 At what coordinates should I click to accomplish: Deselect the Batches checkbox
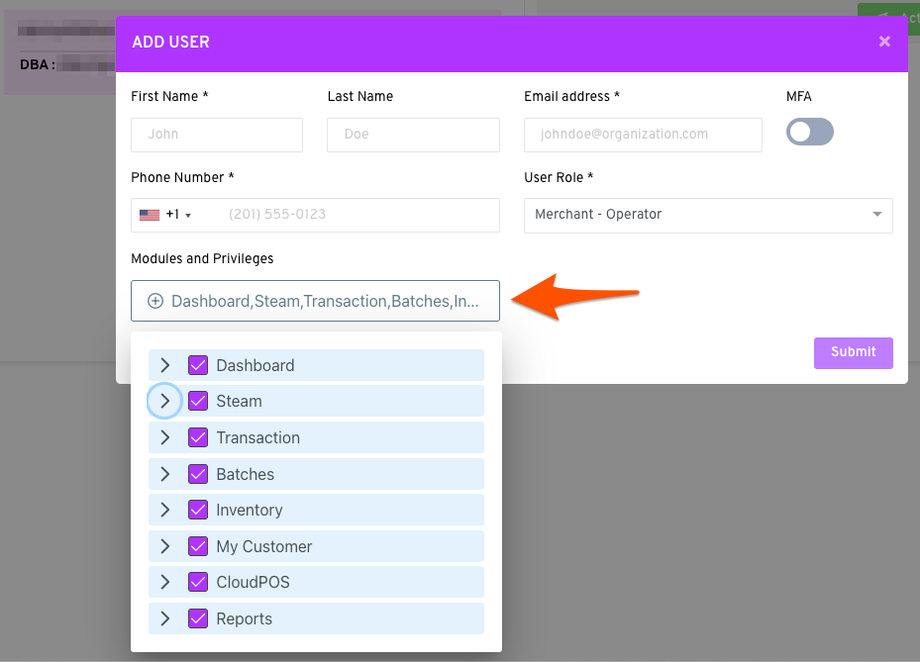tap(198, 474)
